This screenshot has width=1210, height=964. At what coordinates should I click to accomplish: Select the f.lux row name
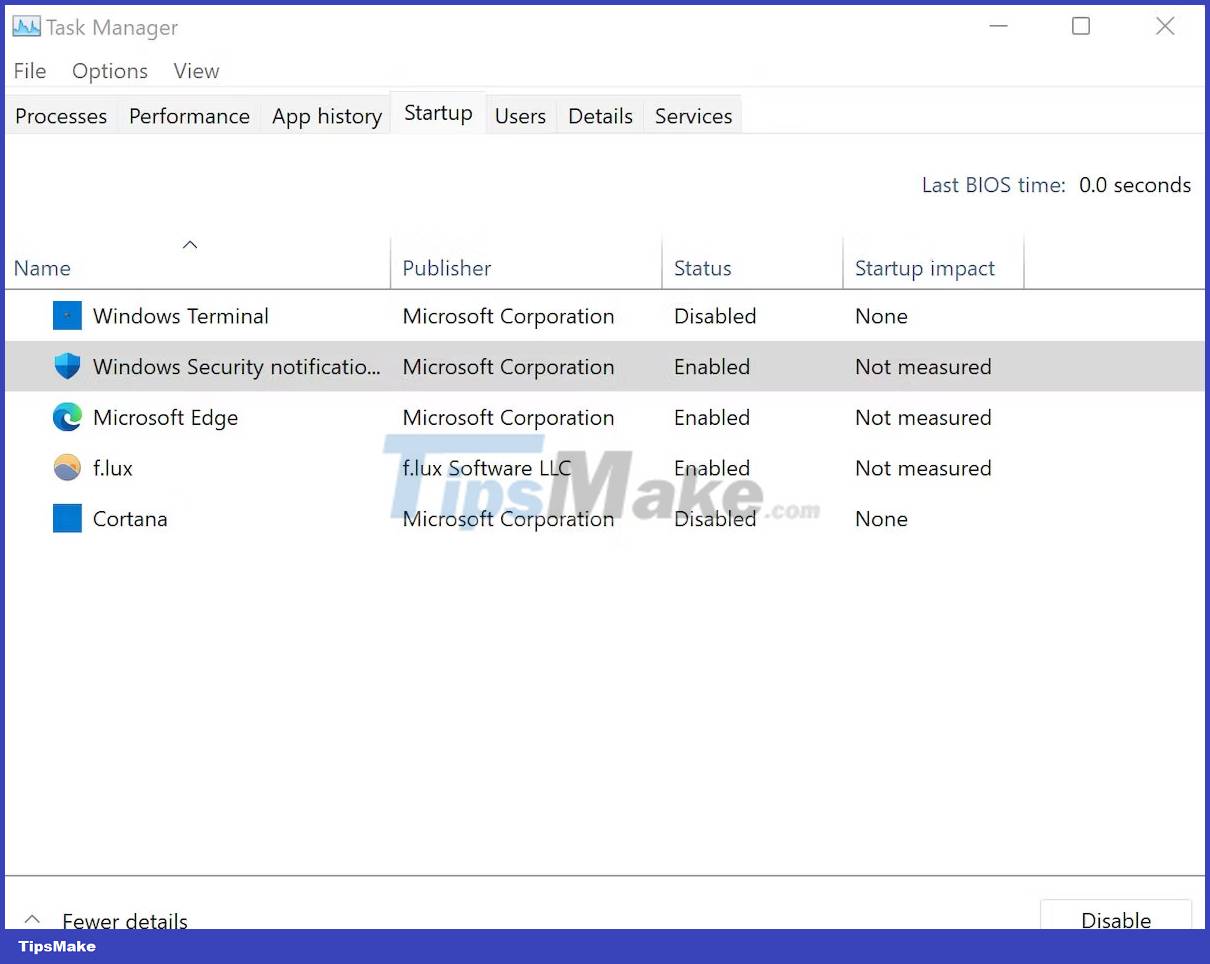pyautogui.click(x=113, y=468)
